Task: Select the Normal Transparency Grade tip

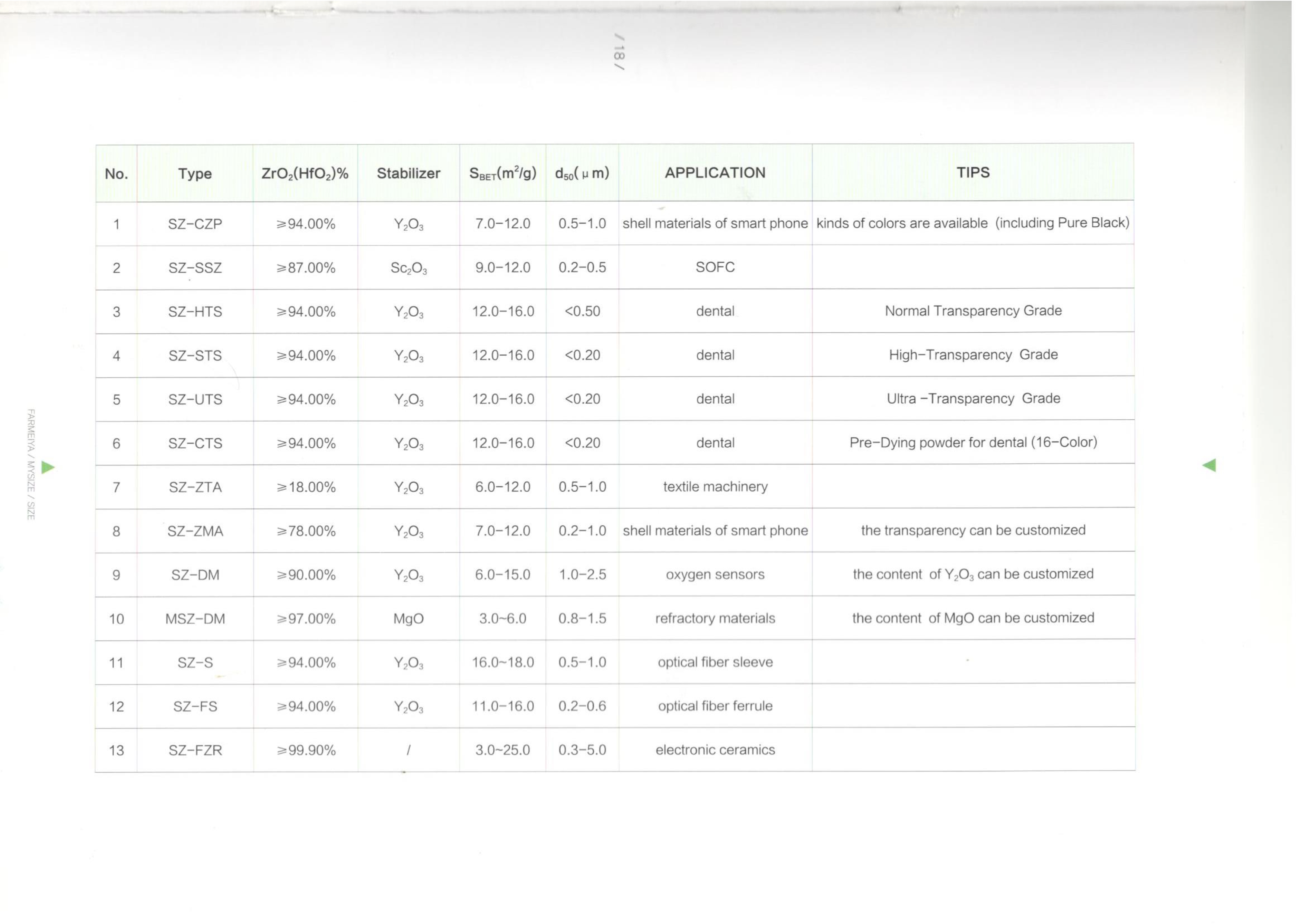Action: [973, 311]
